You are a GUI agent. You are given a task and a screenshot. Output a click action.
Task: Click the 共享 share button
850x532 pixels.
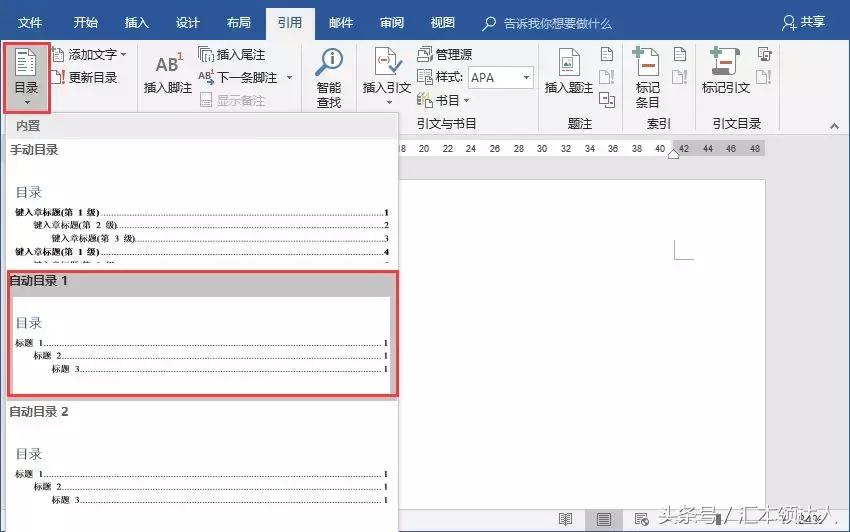click(803, 22)
